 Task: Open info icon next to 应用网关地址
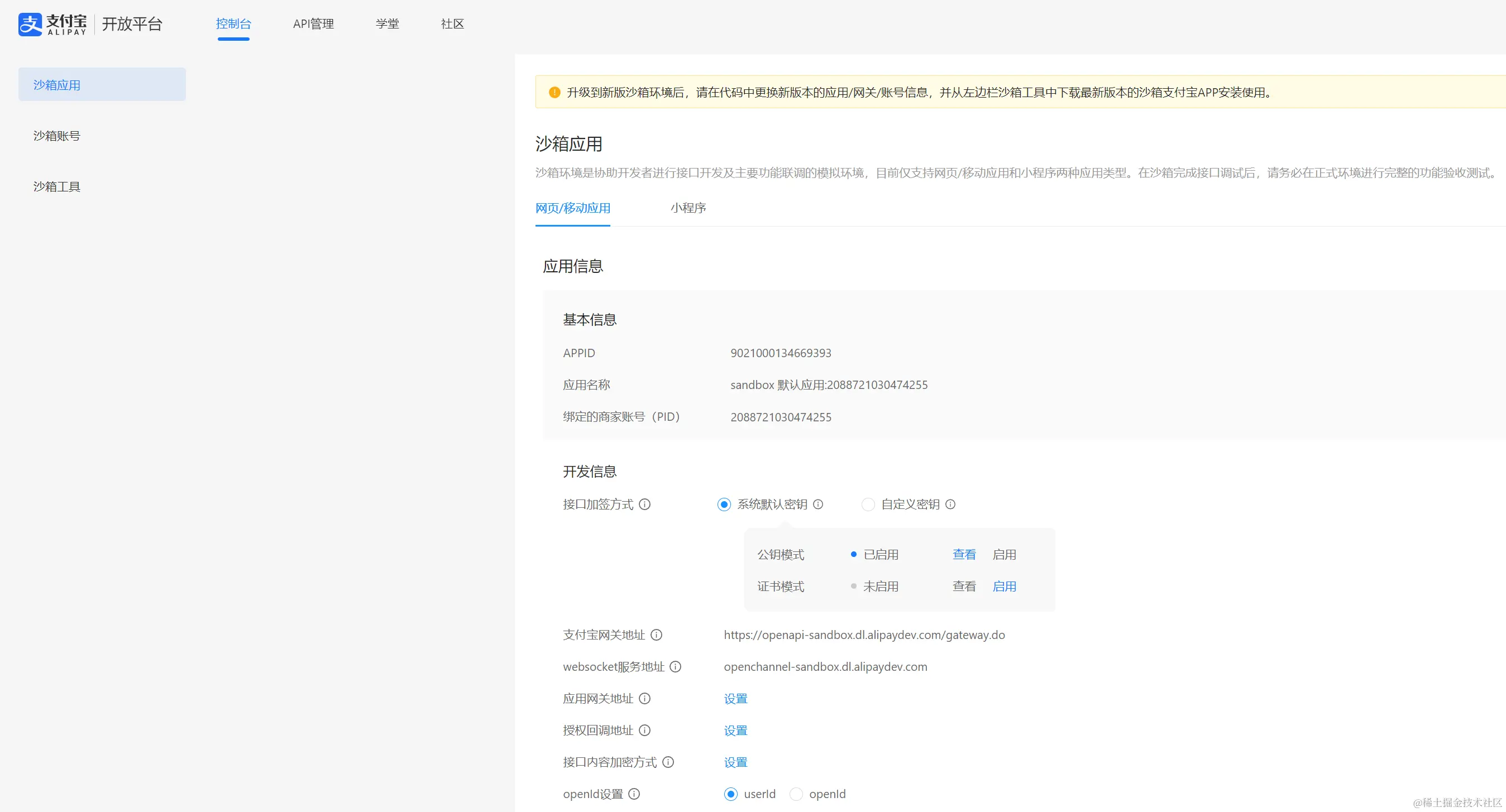644,699
